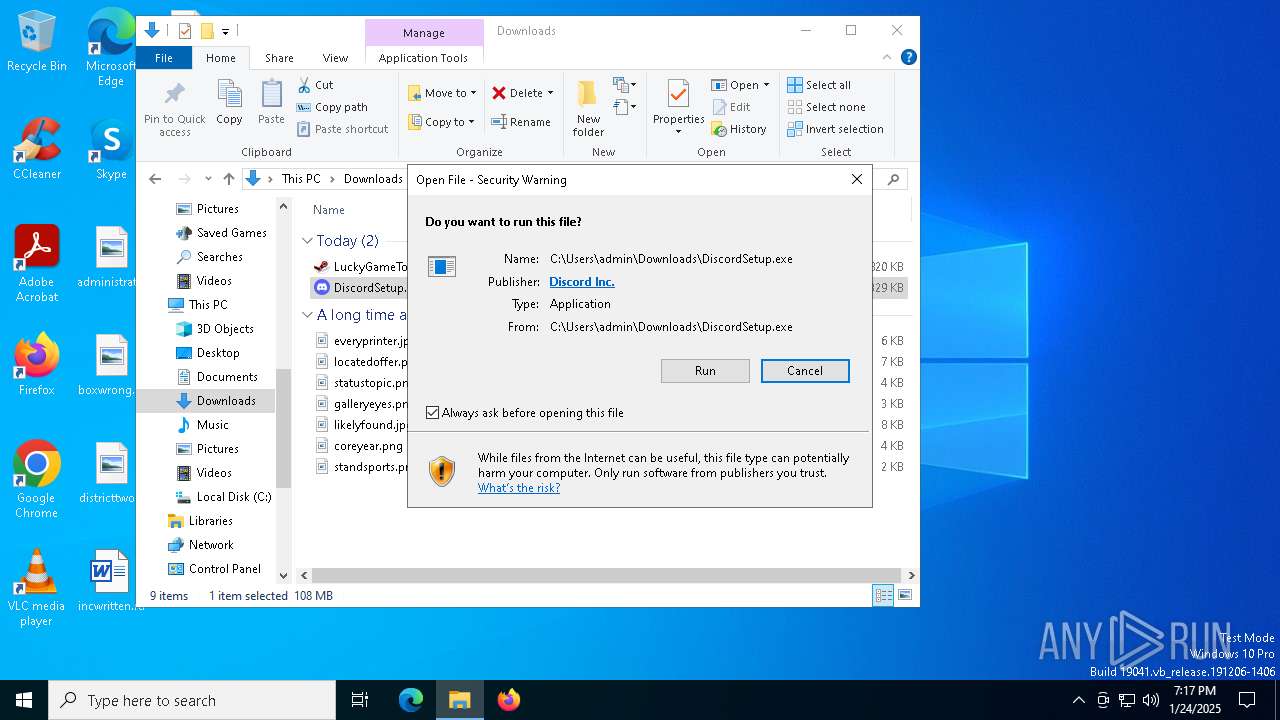The height and width of the screenshot is (720, 1280).
Task: Click the Type here to search box
Action: click(192, 700)
